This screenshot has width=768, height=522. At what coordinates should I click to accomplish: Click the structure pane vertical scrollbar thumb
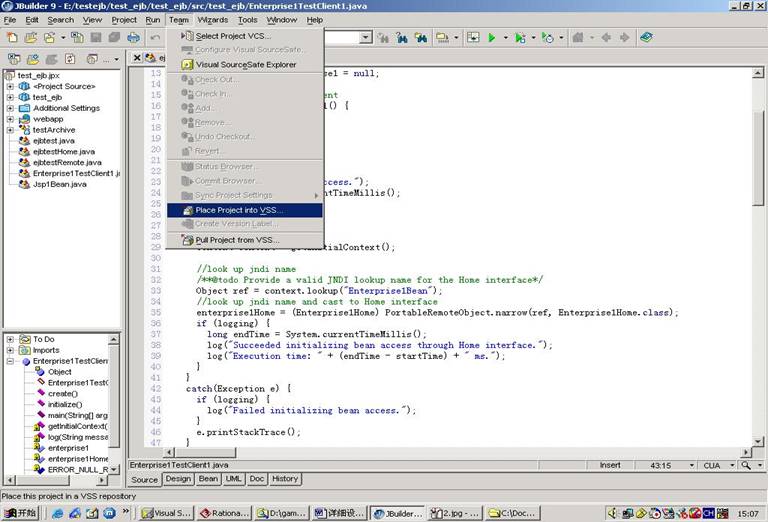[114, 396]
